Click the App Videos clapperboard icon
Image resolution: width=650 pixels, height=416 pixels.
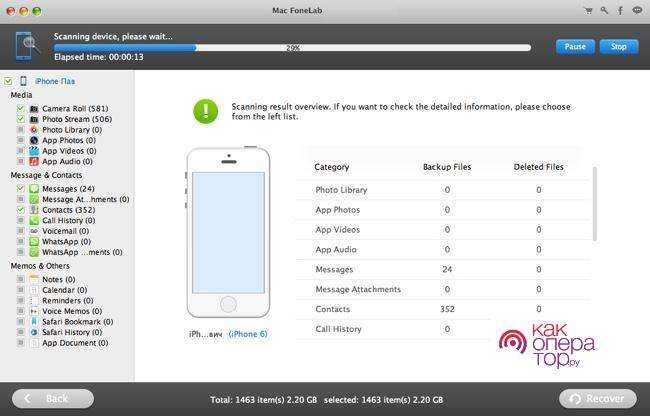click(34, 151)
